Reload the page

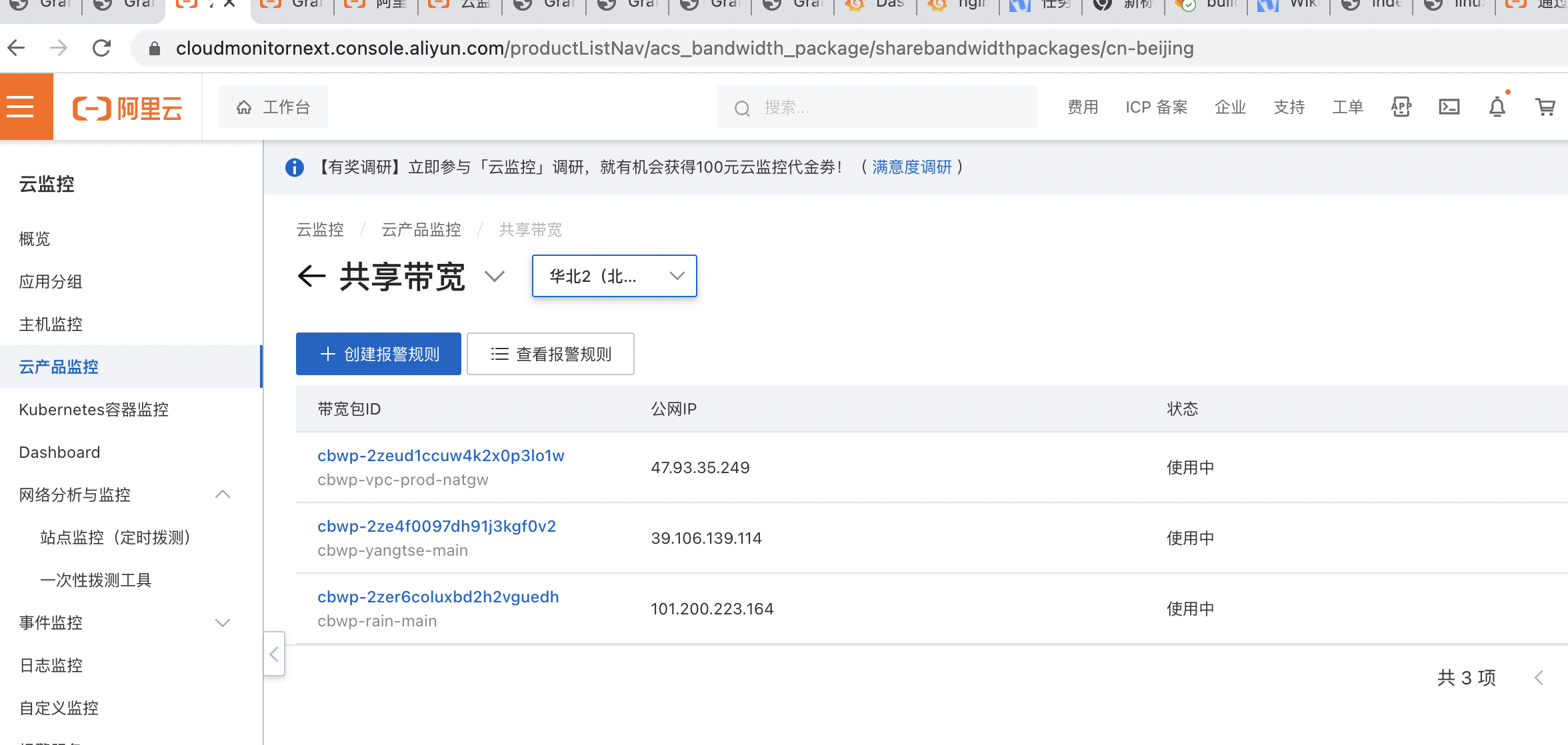pos(101,48)
